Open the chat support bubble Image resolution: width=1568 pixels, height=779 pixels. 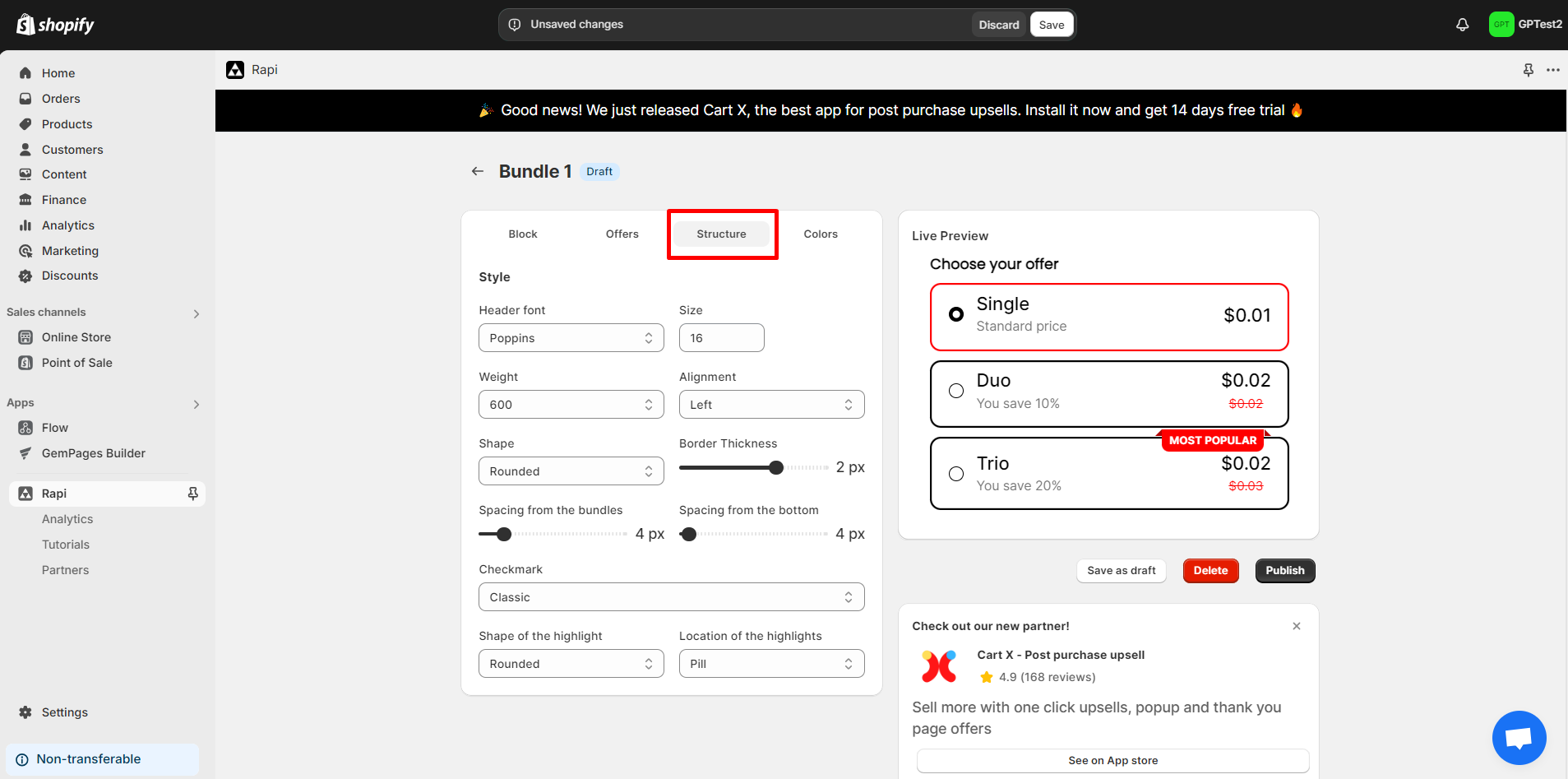[1519, 737]
